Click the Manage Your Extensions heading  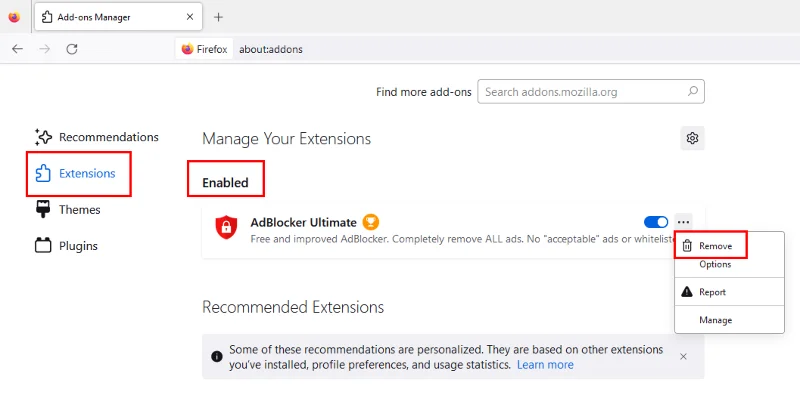click(286, 139)
